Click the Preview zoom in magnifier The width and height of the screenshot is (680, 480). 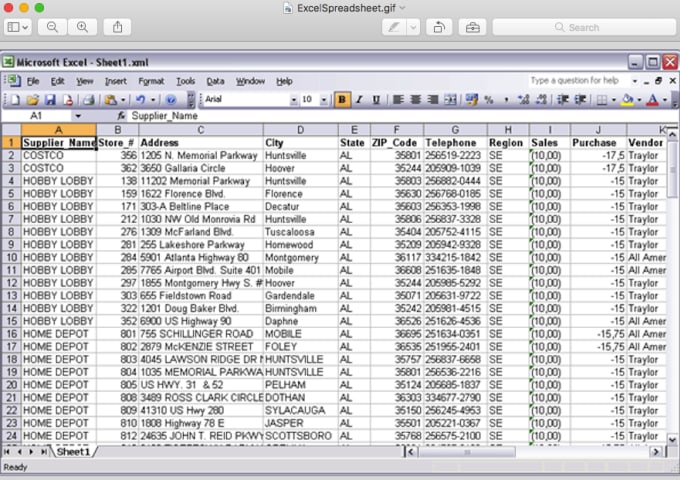pos(82,27)
